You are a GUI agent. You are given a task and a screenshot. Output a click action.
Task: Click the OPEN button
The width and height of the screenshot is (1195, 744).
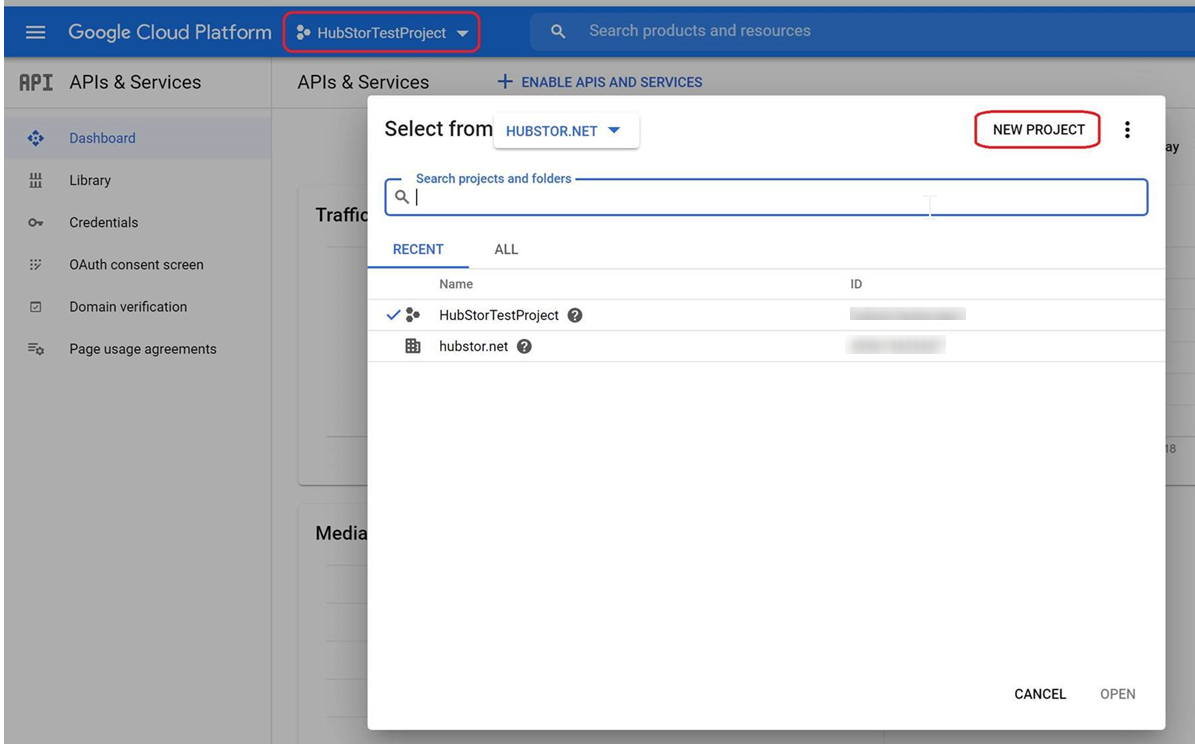(1117, 694)
